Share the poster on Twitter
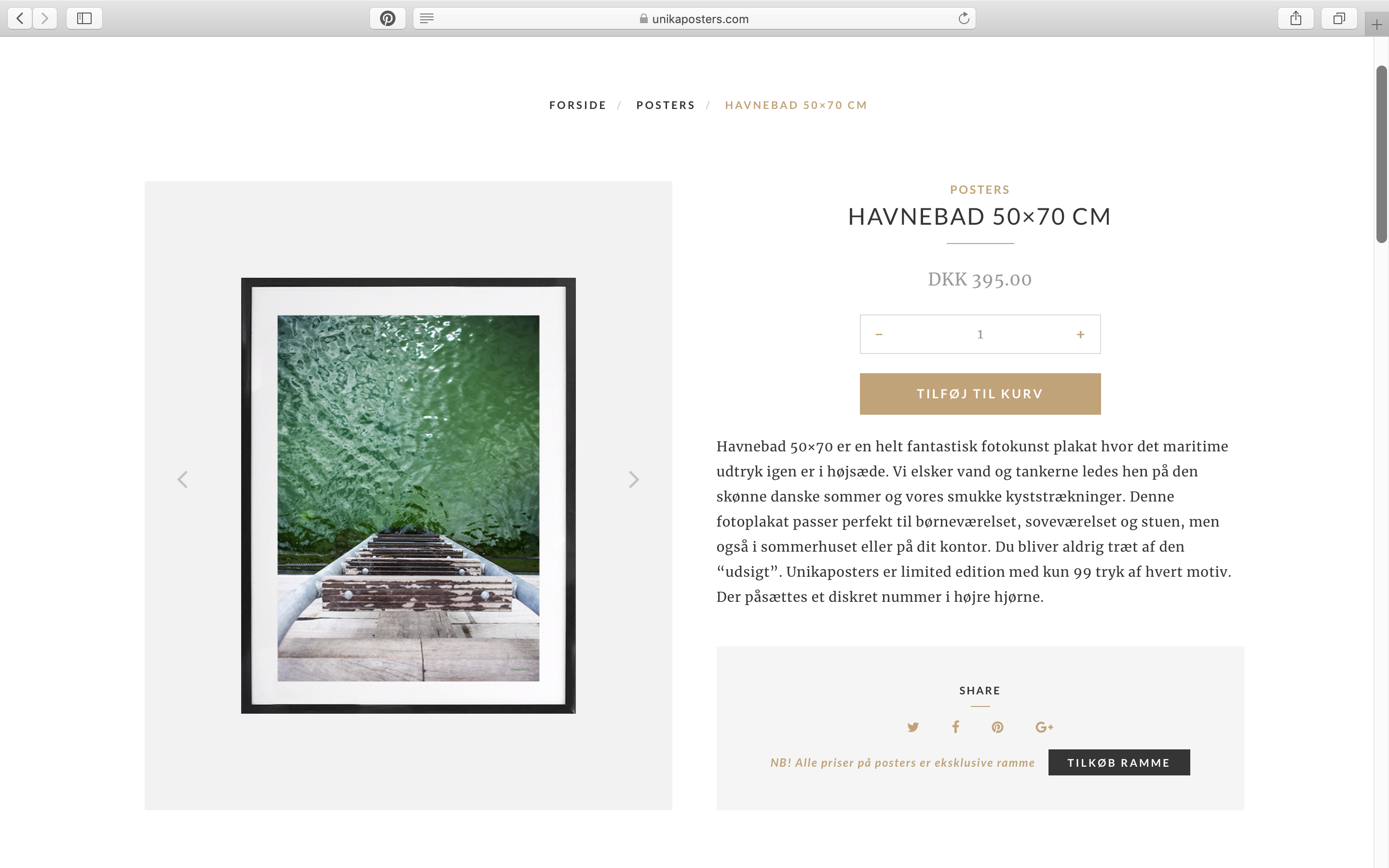Screen dimensions: 1389x868 tap(912, 727)
